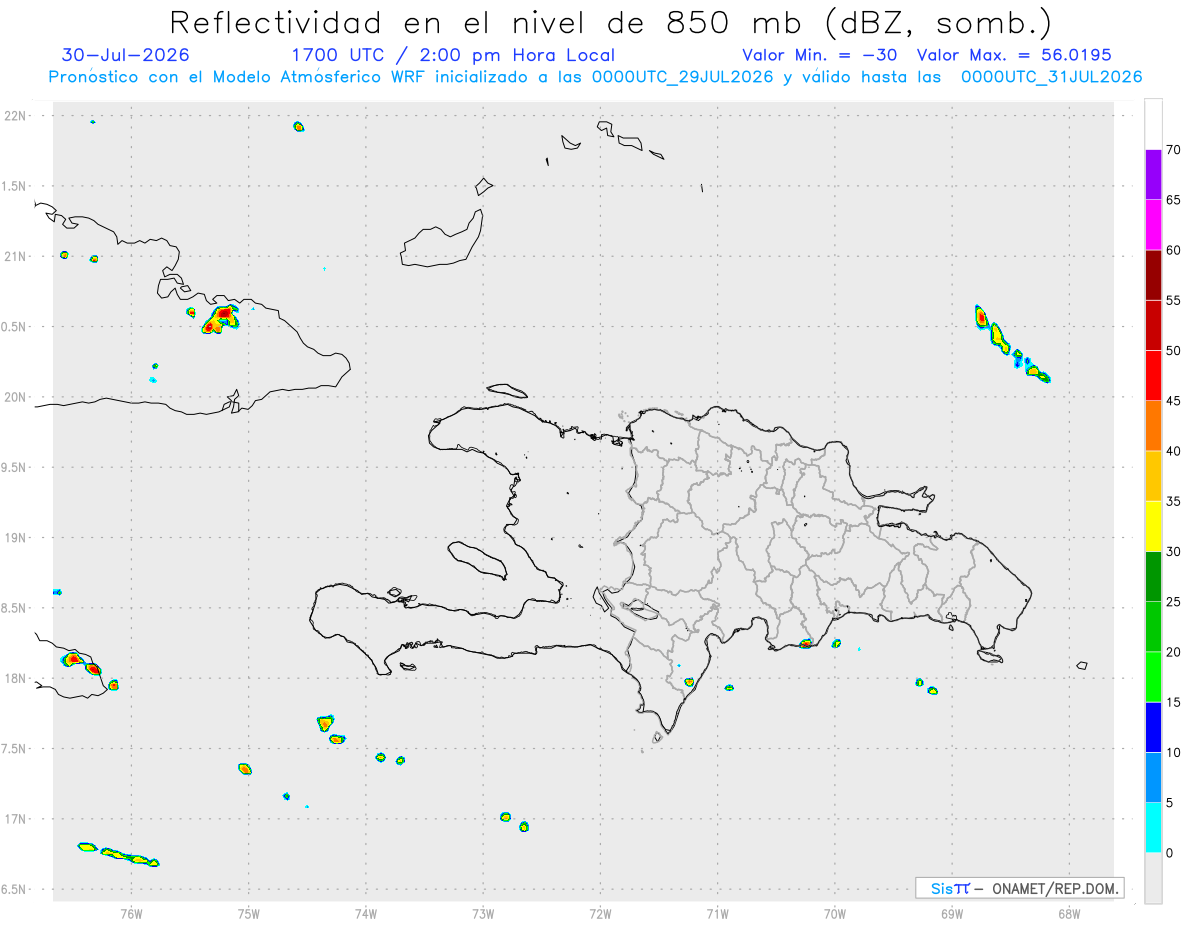Click the '17N' latitude label

pyautogui.click(x=16, y=819)
